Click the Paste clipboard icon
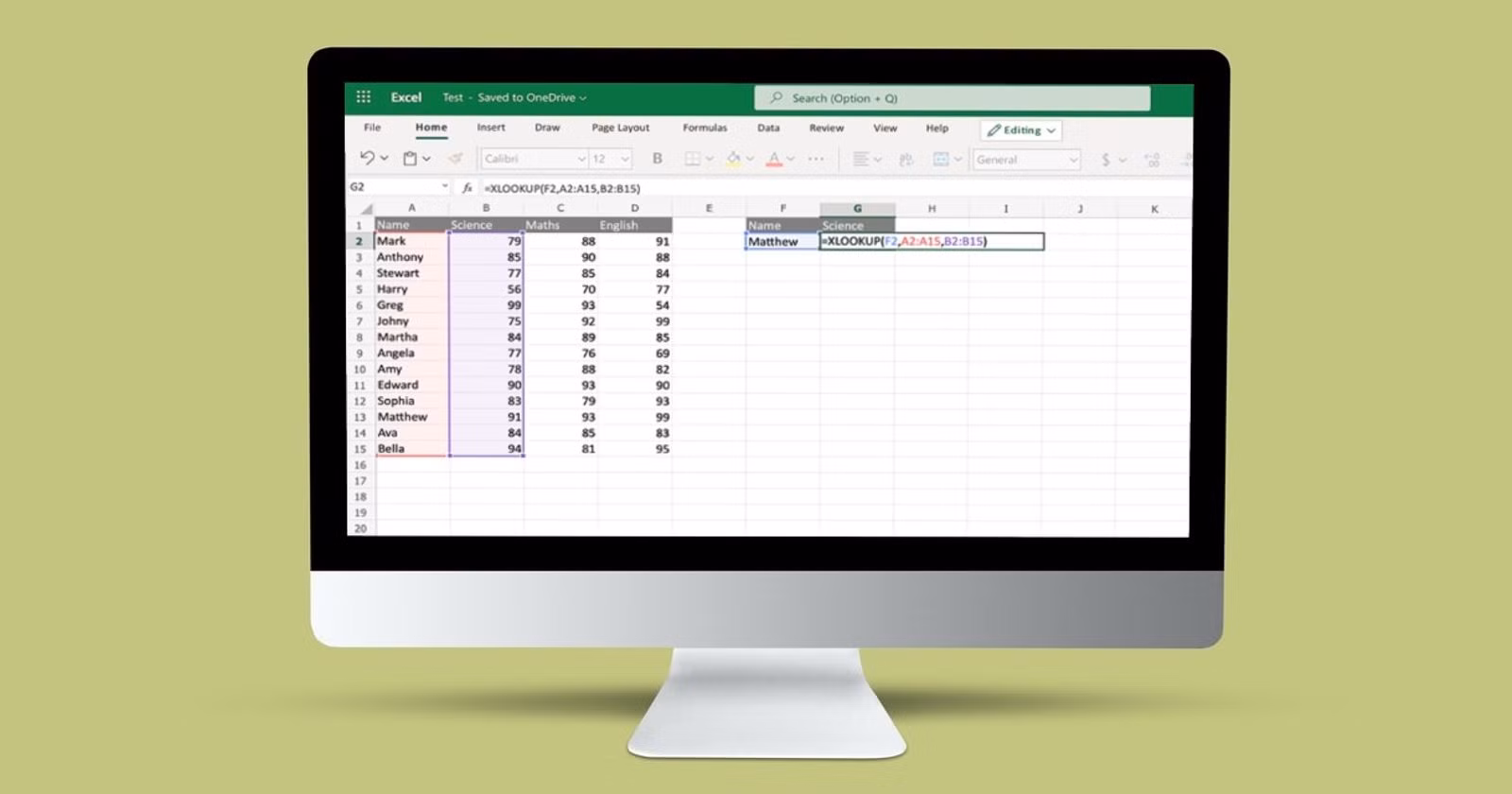Image resolution: width=1512 pixels, height=794 pixels. click(410, 159)
